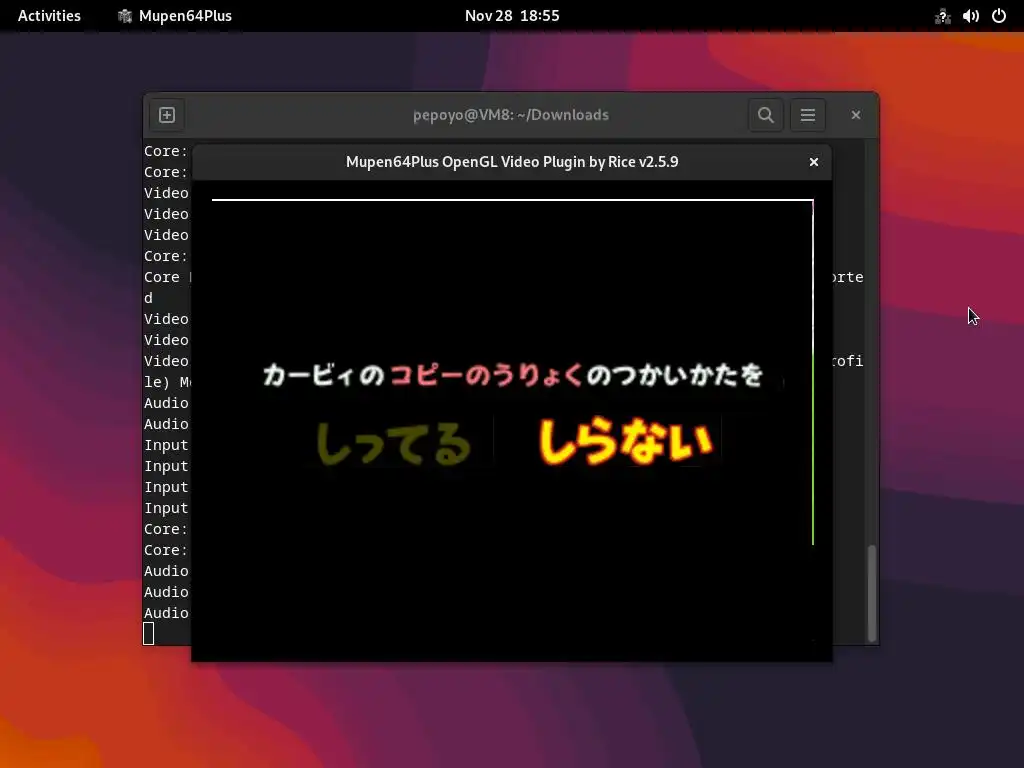Open a new terminal tab with the plus icon
This screenshot has height=768, width=1024.
(x=167, y=115)
